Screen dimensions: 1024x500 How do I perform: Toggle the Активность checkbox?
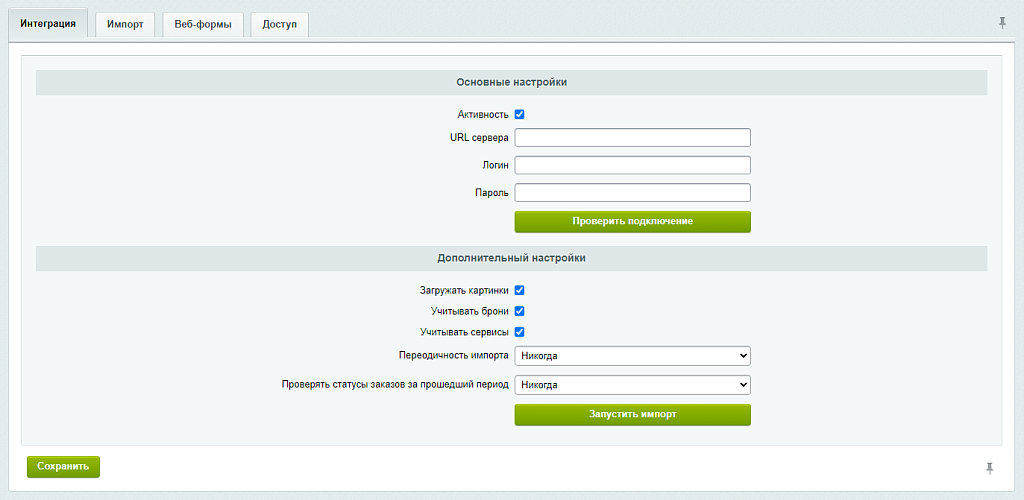(x=520, y=115)
